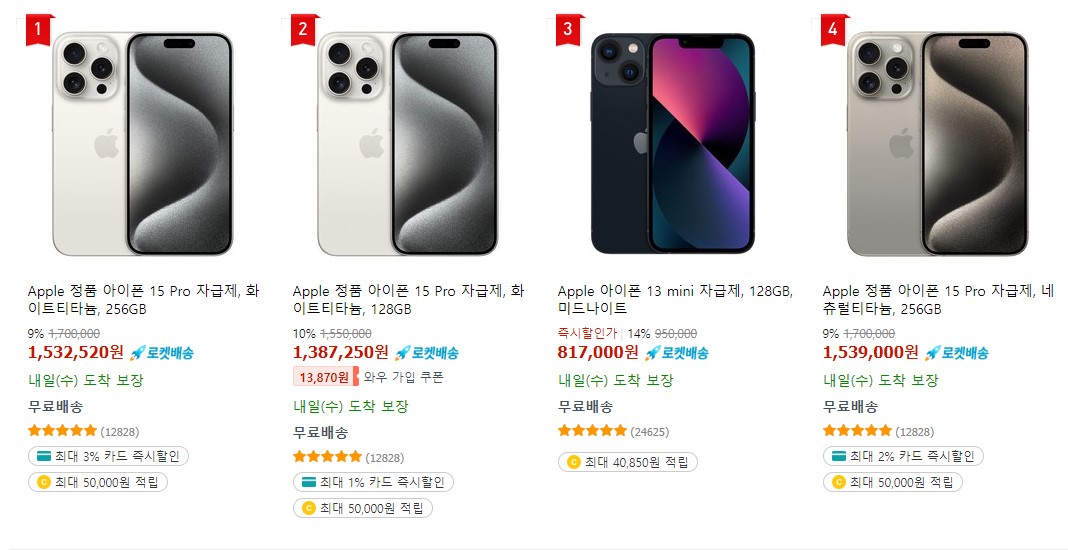Click the 1,539,000원 price

870,352
